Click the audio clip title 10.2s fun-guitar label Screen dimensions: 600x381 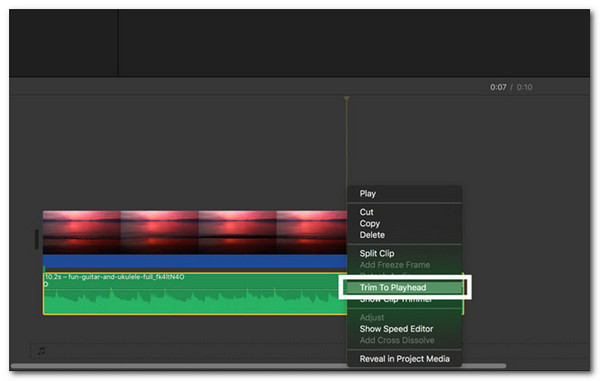(x=114, y=277)
